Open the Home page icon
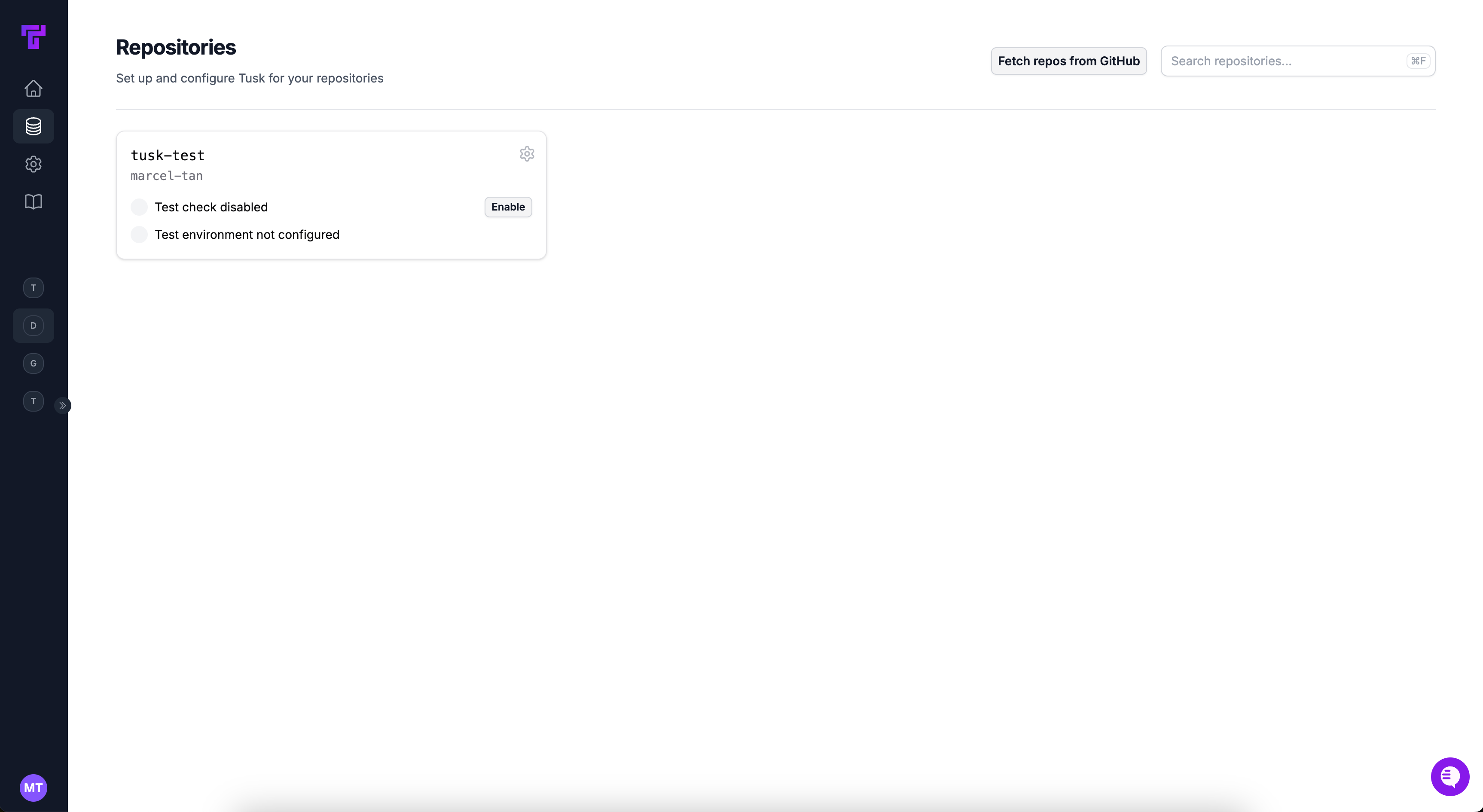The height and width of the screenshot is (812, 1483). point(34,88)
